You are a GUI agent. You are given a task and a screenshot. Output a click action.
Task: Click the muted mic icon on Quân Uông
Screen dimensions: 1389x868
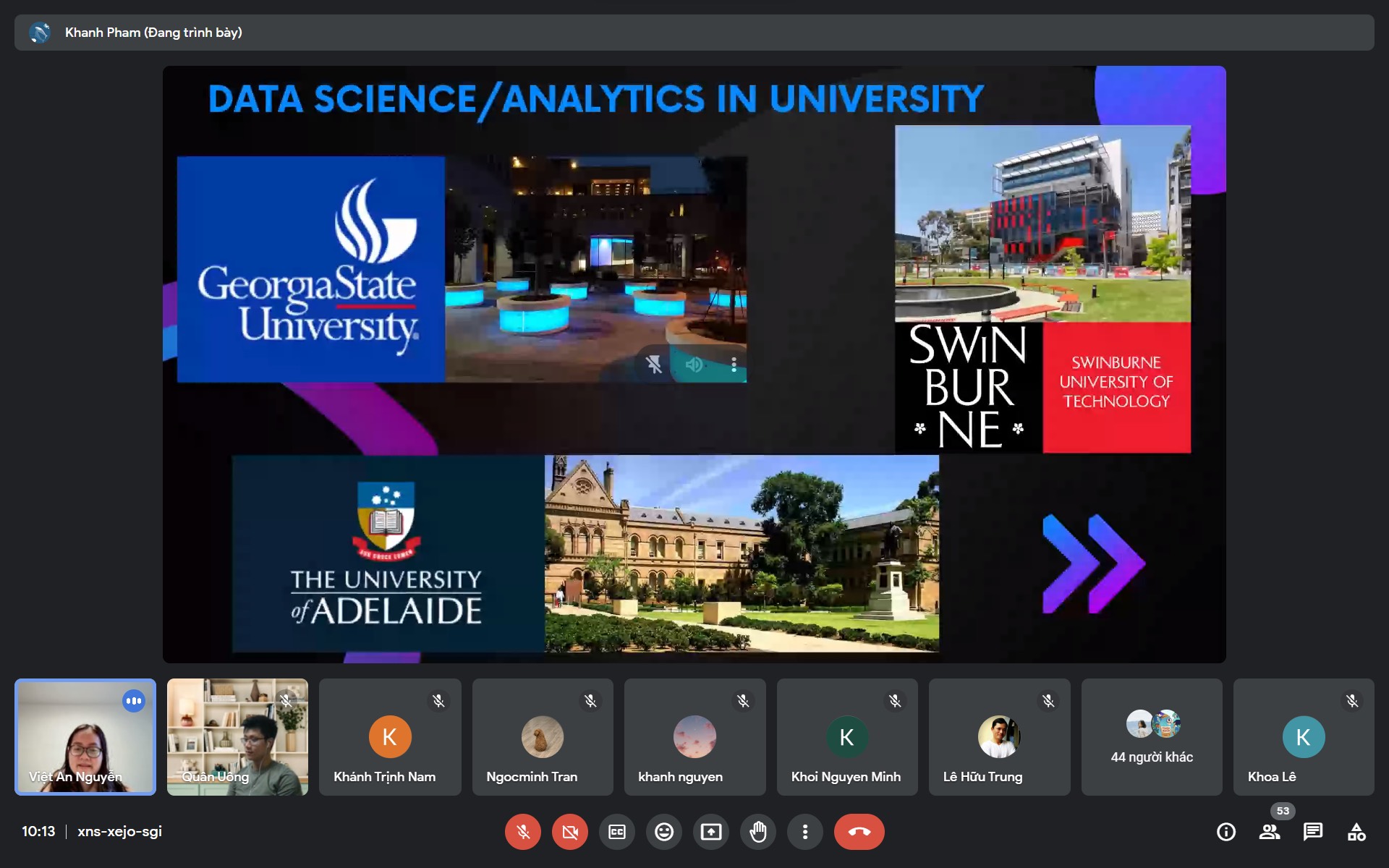[x=286, y=701]
